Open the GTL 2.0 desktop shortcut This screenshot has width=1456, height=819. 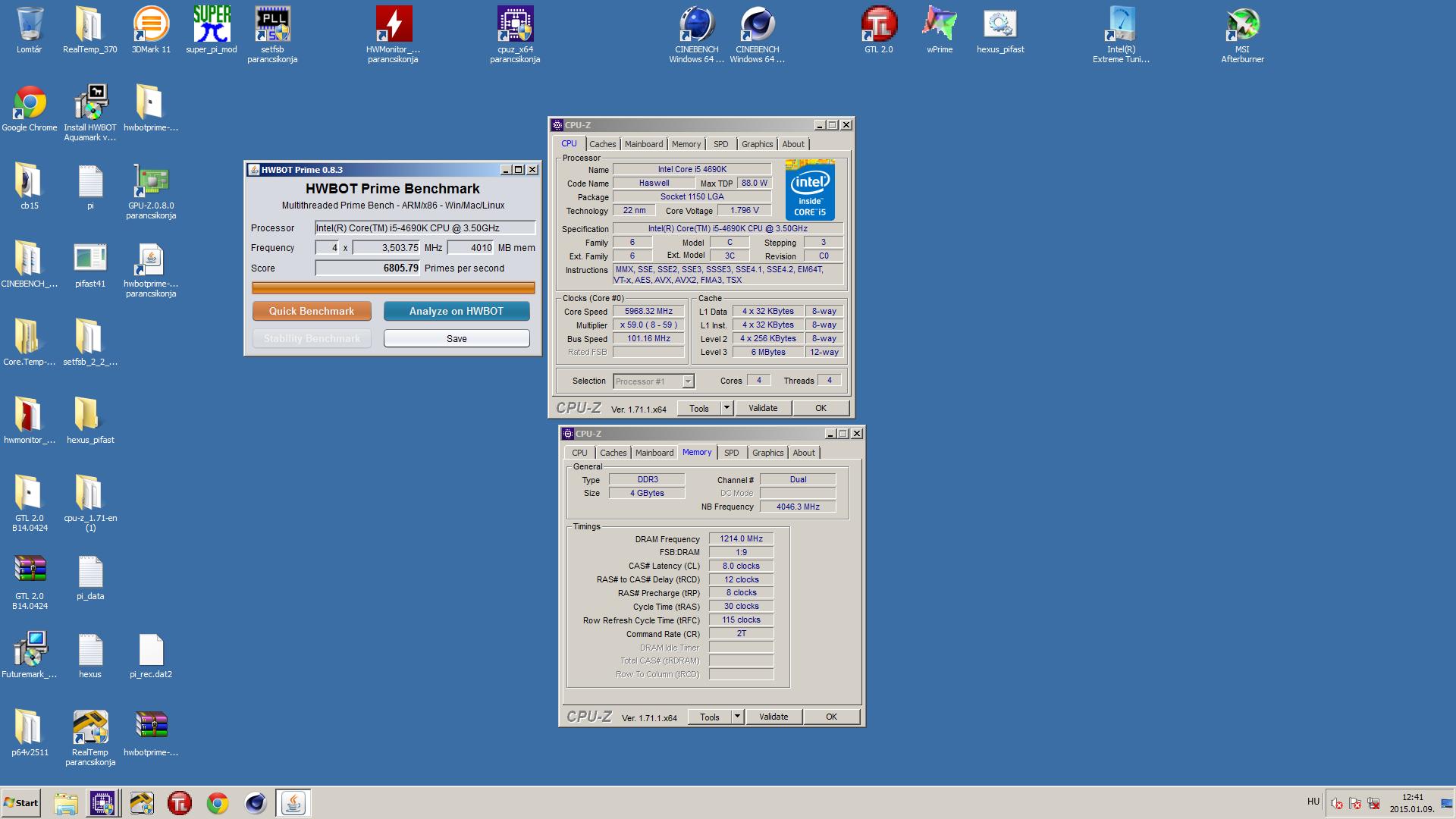[x=879, y=24]
